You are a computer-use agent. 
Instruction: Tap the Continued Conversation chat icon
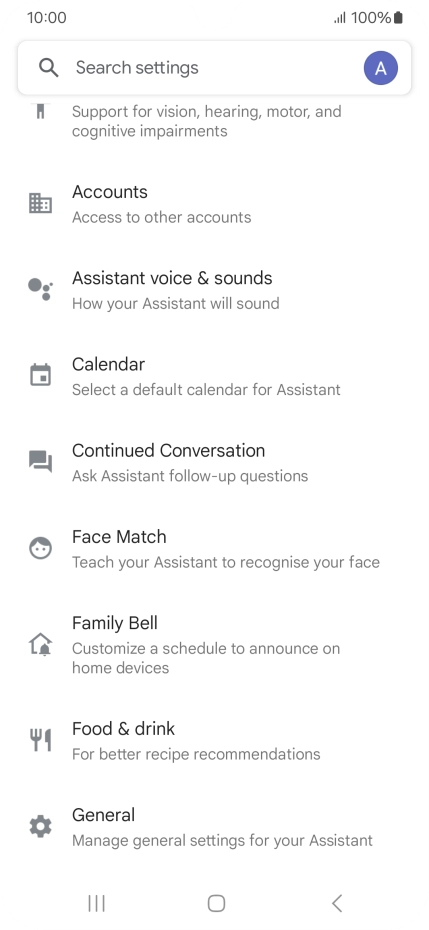tap(40, 461)
